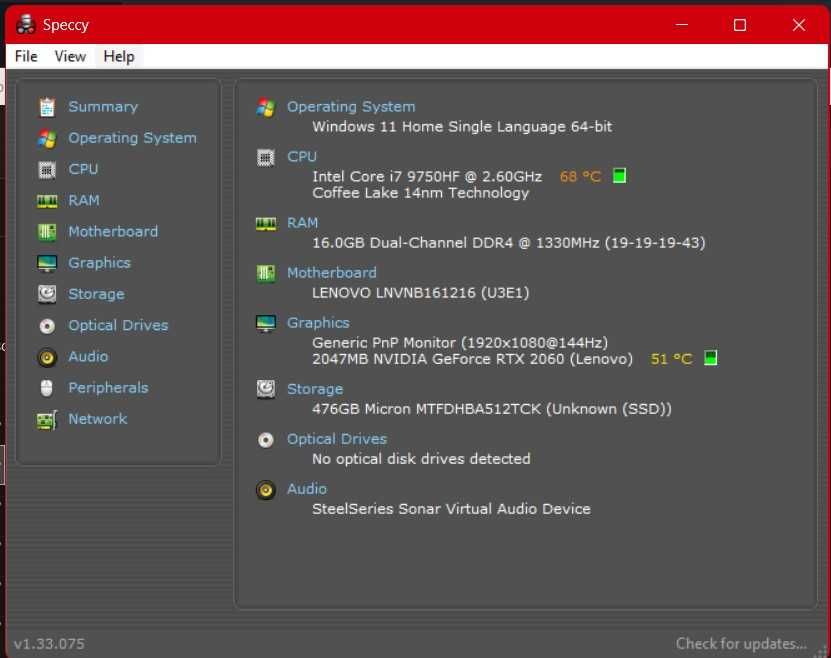Click the No optical disk drives detected text

pos(421,459)
